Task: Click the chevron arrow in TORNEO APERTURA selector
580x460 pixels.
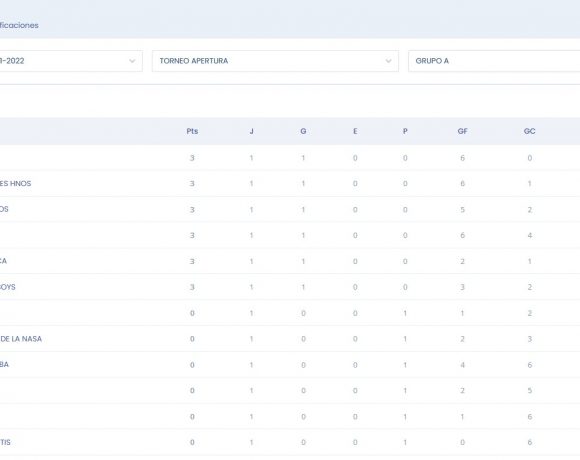Action: (388, 61)
